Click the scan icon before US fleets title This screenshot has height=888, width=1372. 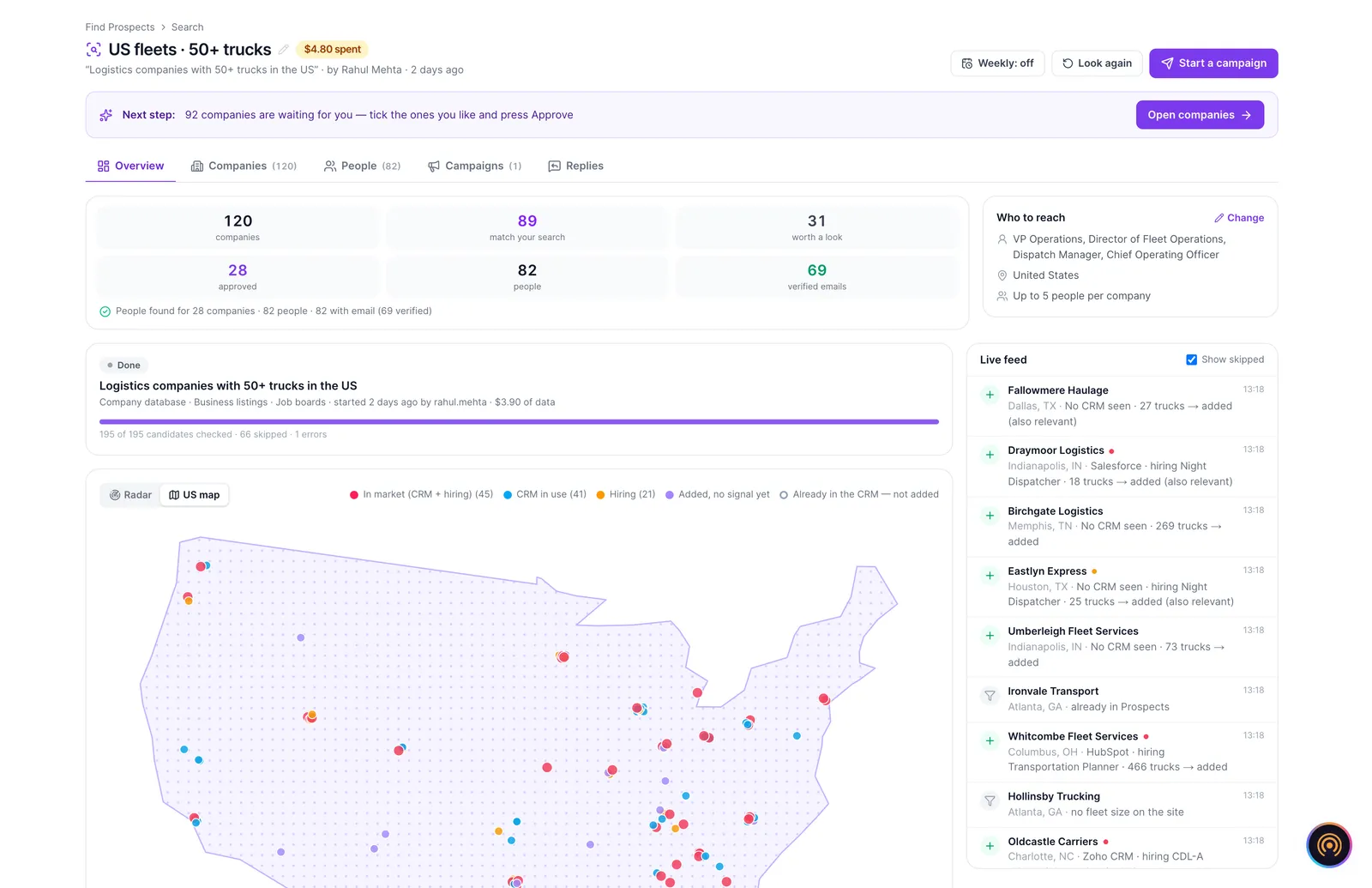coord(94,50)
